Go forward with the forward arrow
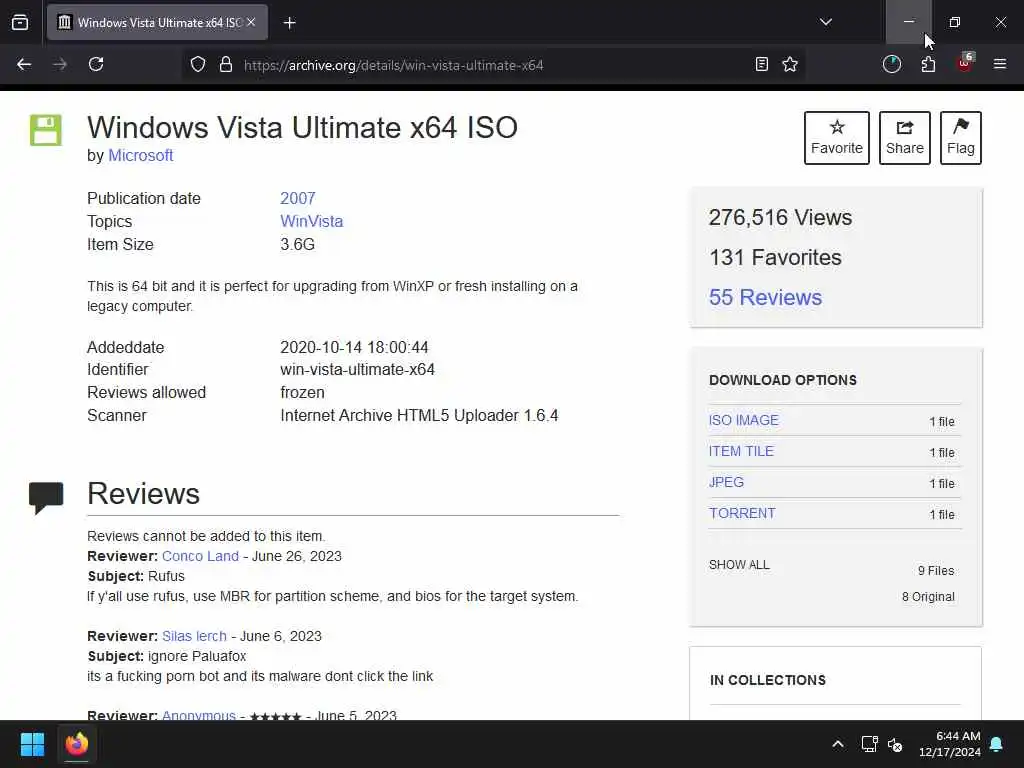1024x768 pixels. (60, 64)
